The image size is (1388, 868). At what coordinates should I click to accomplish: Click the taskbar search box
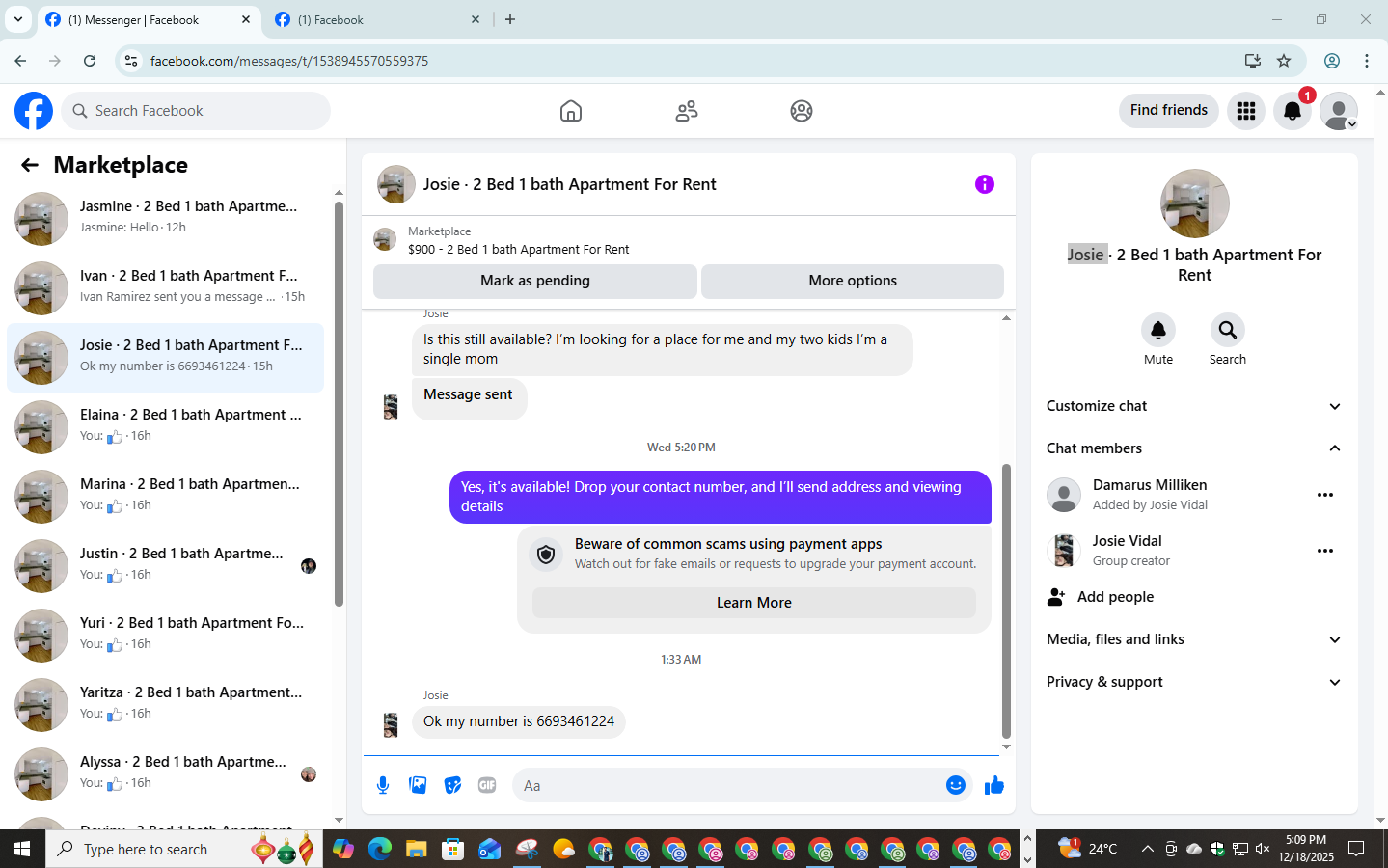tap(184, 849)
